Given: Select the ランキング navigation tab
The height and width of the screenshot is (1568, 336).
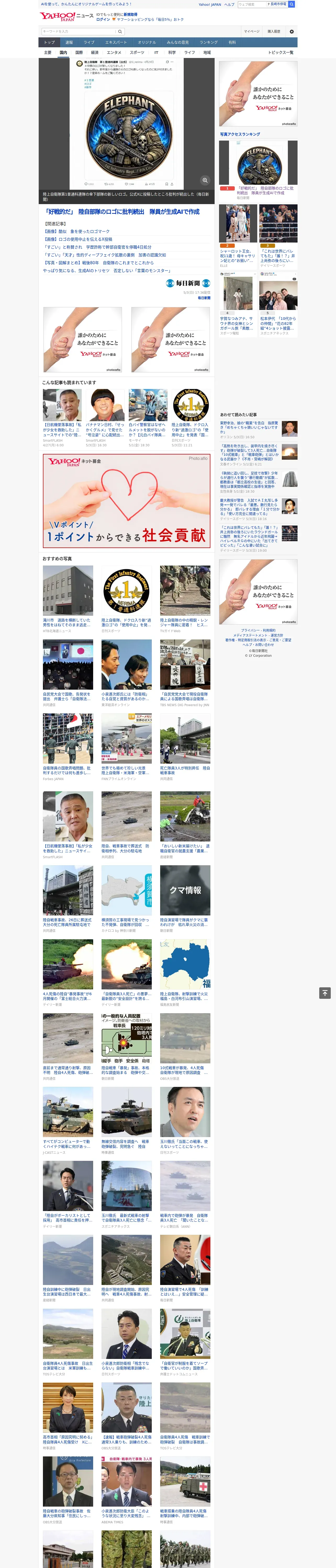Looking at the screenshot, I should 209,43.
